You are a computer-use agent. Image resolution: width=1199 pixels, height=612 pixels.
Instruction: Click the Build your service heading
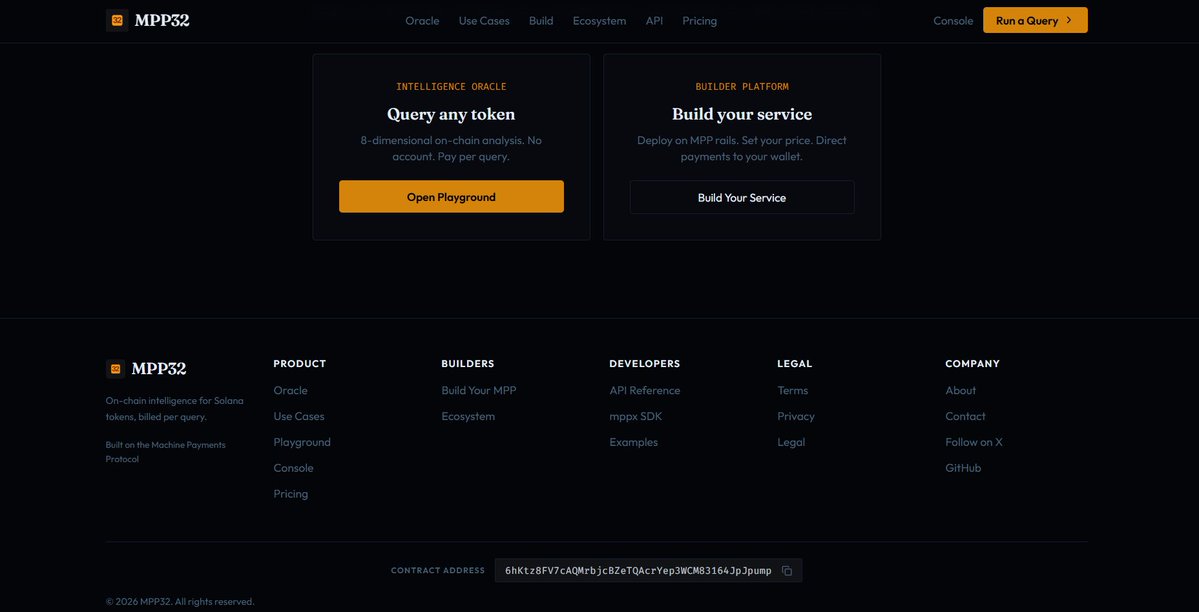tap(742, 114)
